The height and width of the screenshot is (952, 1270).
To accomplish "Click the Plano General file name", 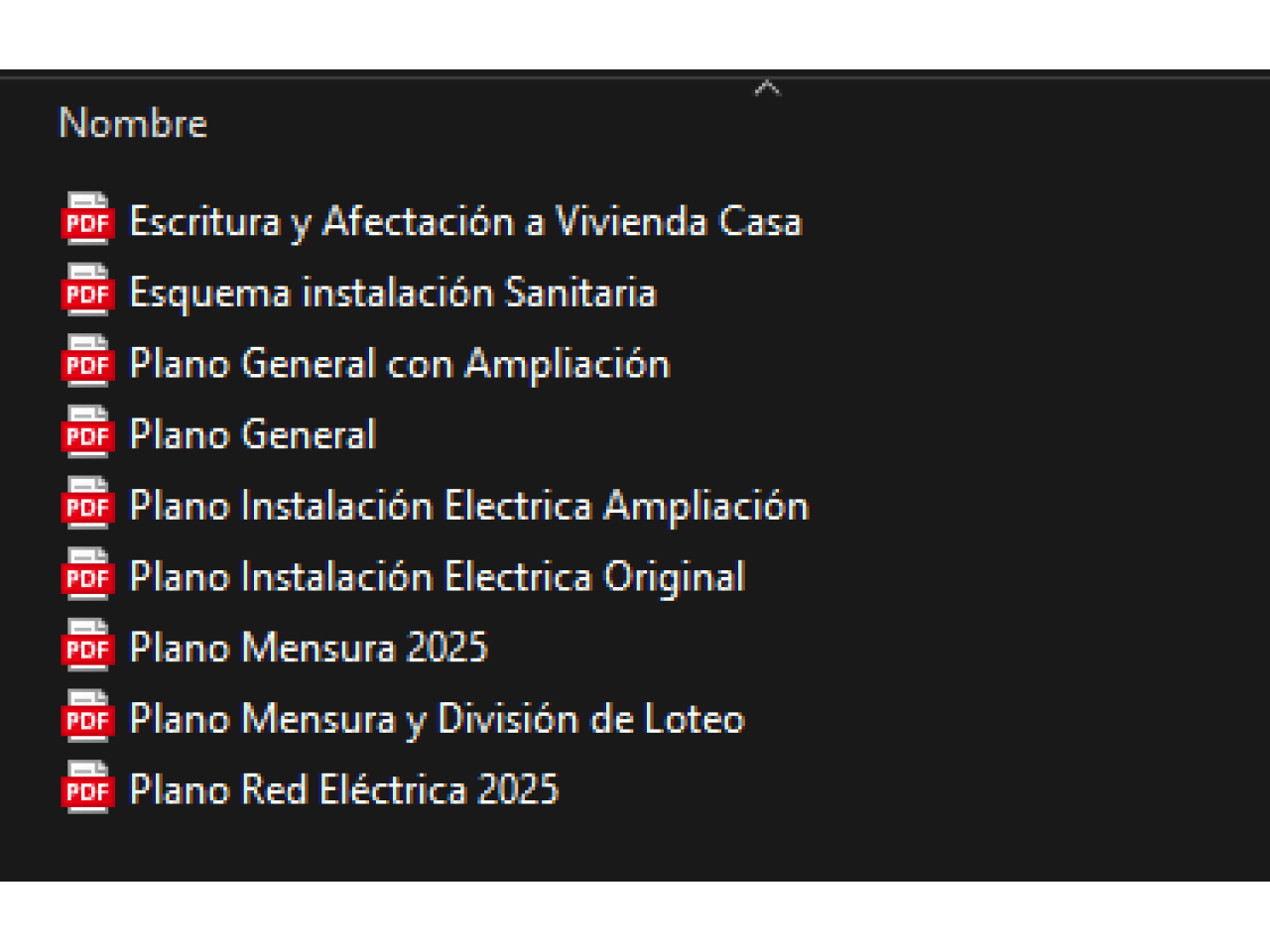I will 252,435.
